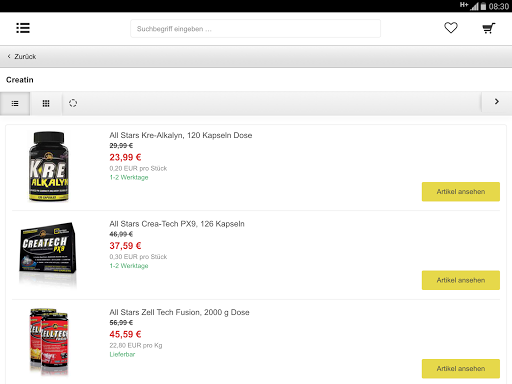Image resolution: width=512 pixels, height=384 pixels.
Task: Open Zell Tech Fusion product image
Action: tap(49, 342)
